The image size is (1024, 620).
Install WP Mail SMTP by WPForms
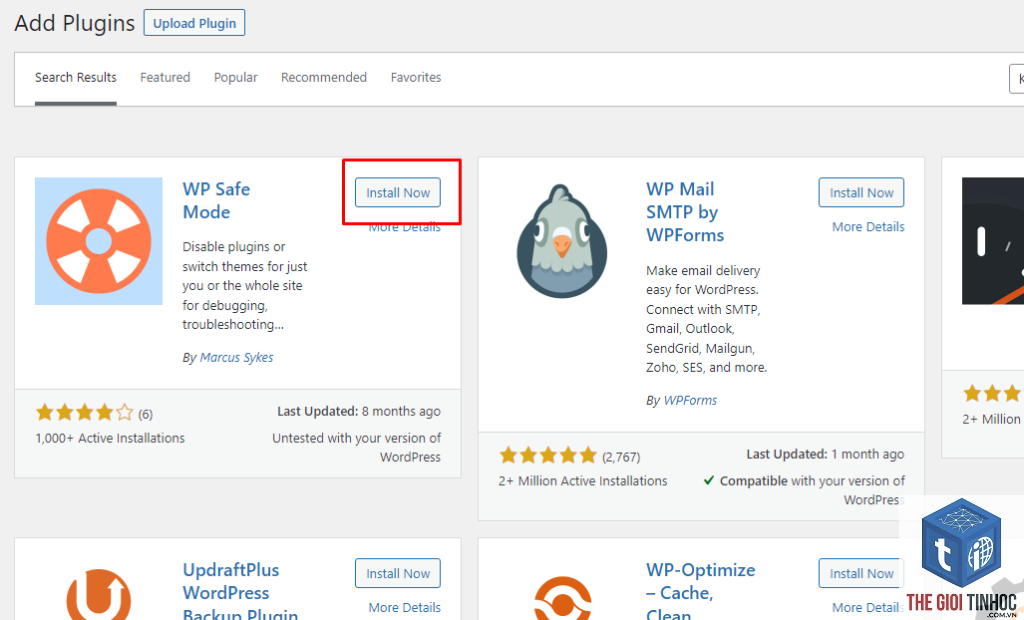861,193
